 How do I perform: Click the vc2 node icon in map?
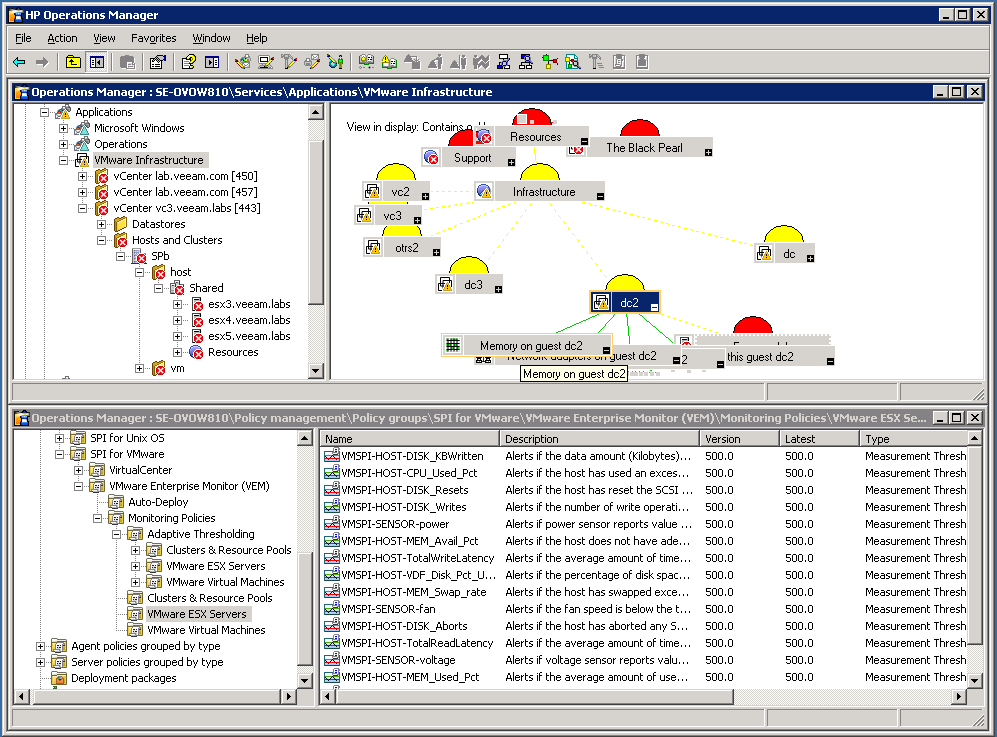click(373, 191)
